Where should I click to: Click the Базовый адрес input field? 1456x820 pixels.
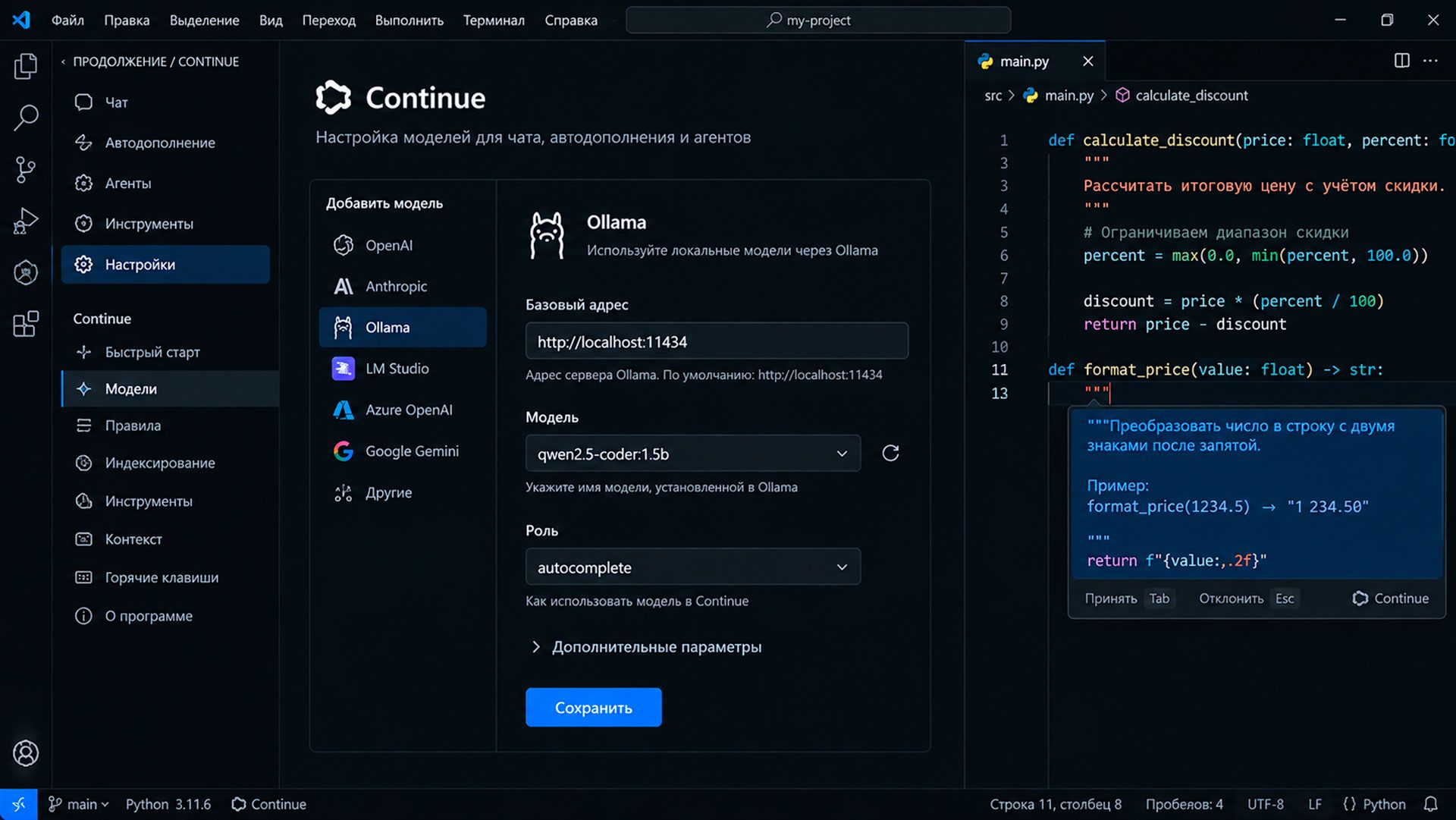pyautogui.click(x=717, y=341)
